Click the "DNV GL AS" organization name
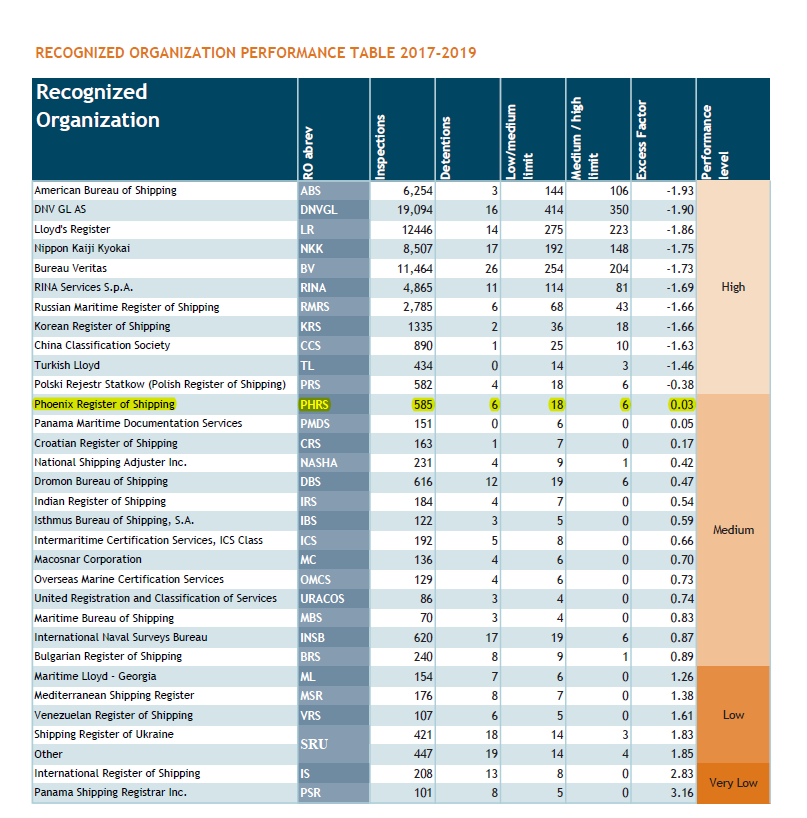Viewport: 807px width, 818px height. [x=60, y=210]
